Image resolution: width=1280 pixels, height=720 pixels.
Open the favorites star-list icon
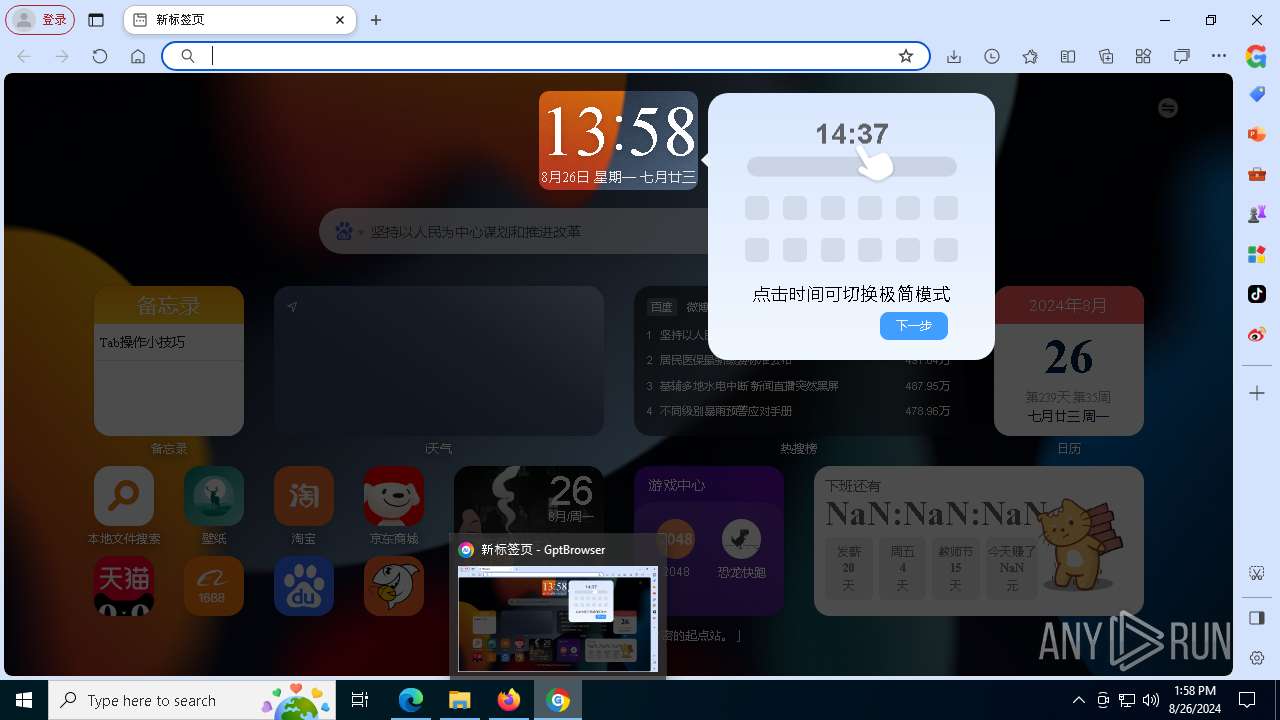[1030, 57]
